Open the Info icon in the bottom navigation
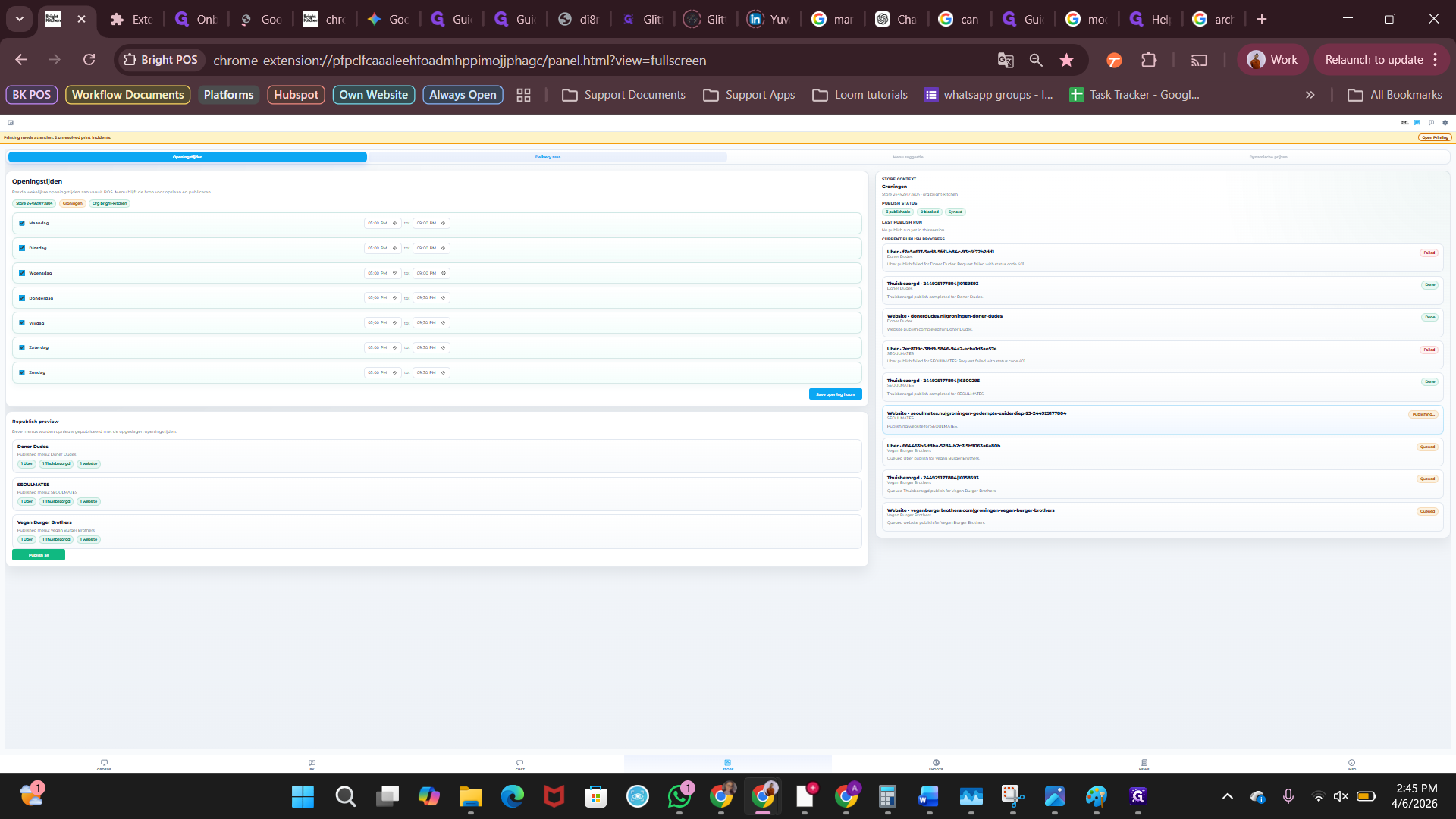This screenshot has width=1456, height=819. (1351, 764)
